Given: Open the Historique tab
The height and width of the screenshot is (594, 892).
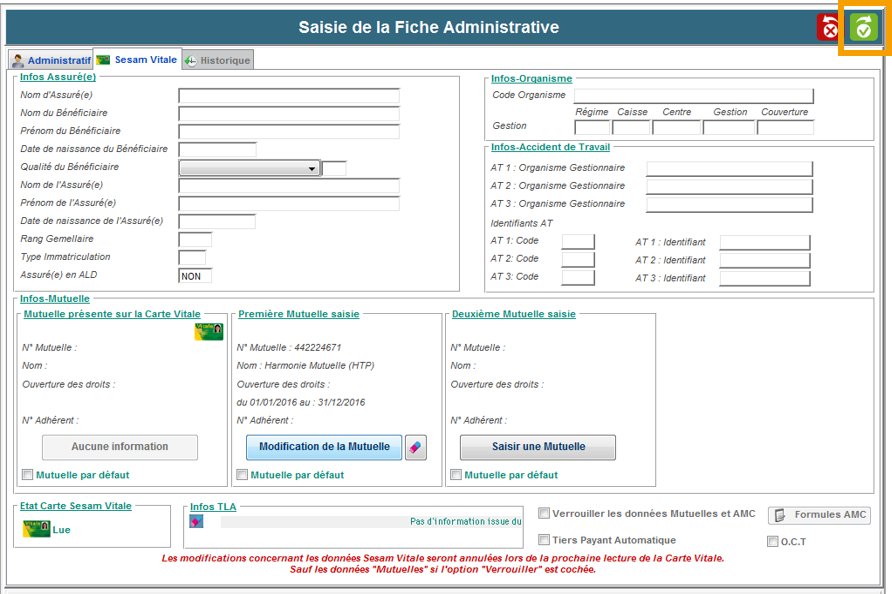Looking at the screenshot, I should coord(217,61).
